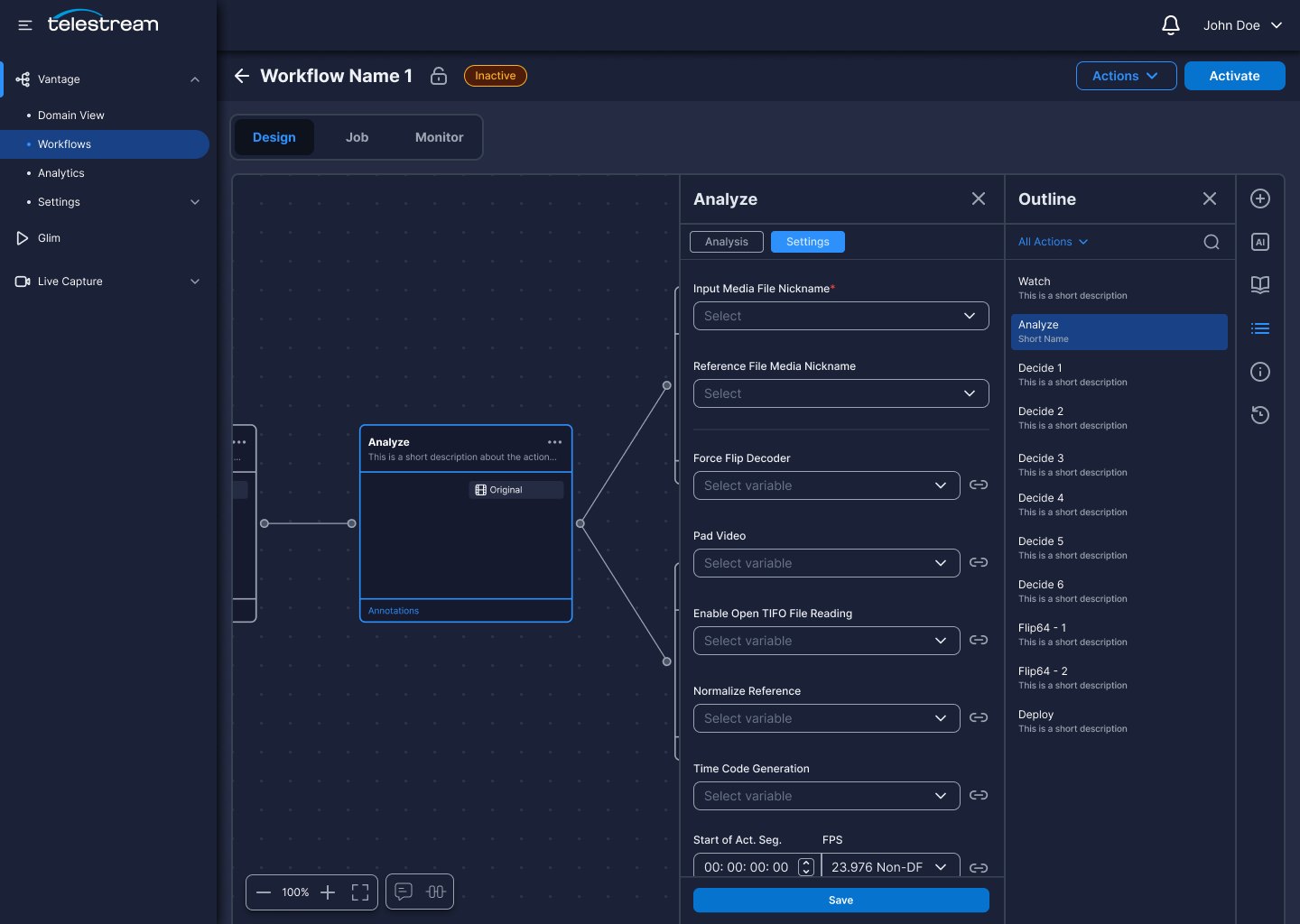
Task: Zoom out the canvas with the minus icon
Action: 264,892
